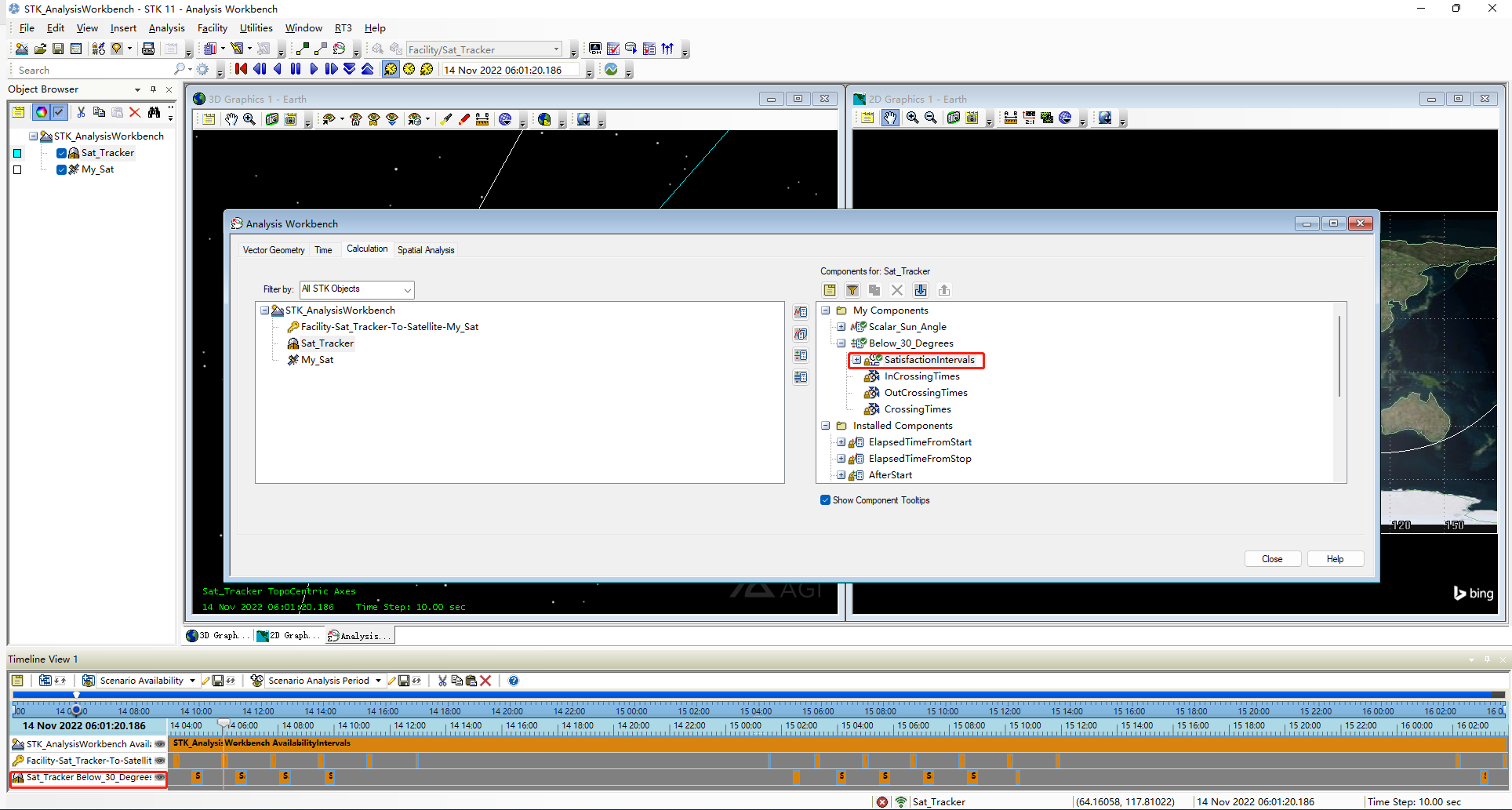The width and height of the screenshot is (1512, 810).
Task: Click the cyan color swatch beside Sat_Tracker
Action: coord(17,154)
